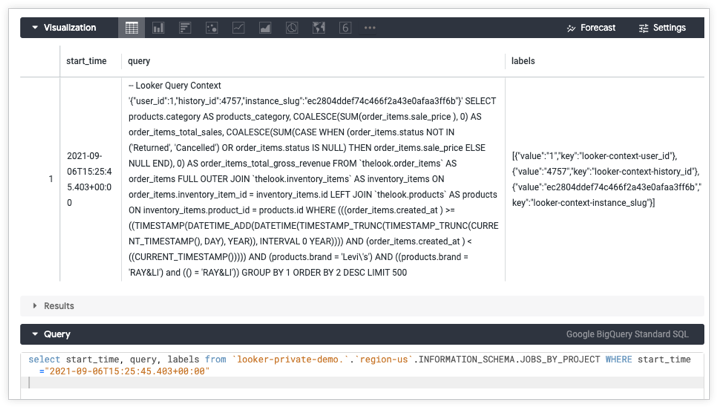Select the Single Value visualization icon
This screenshot has height=408, width=718.
[x=345, y=28]
